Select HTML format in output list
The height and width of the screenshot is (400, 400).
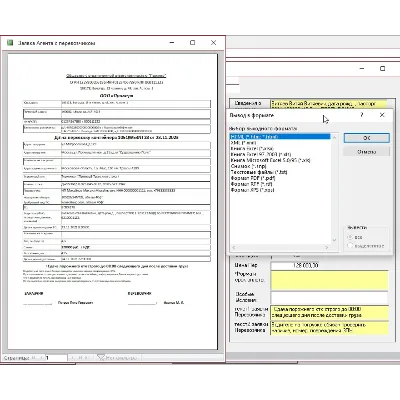[x=280, y=137]
